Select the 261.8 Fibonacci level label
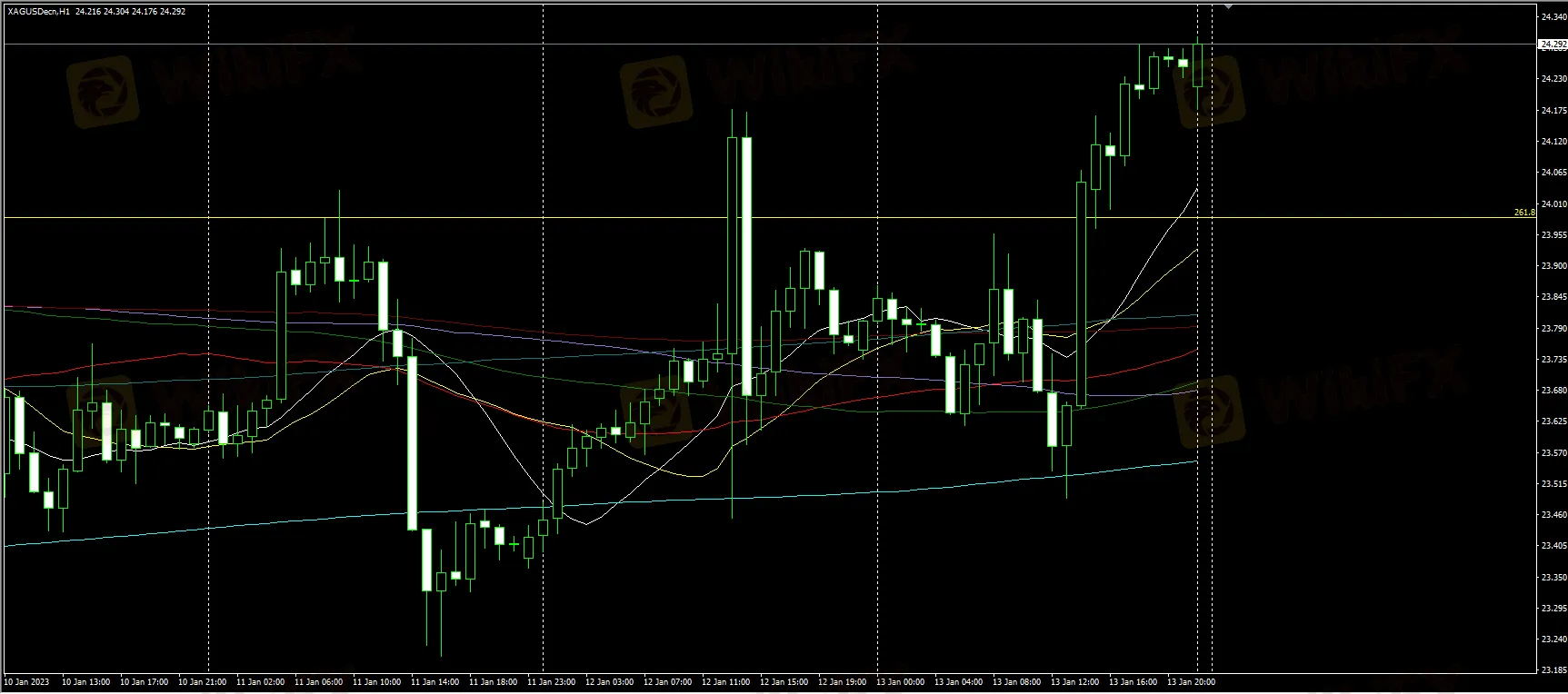Screen dimensions: 1568x694 point(1524,212)
